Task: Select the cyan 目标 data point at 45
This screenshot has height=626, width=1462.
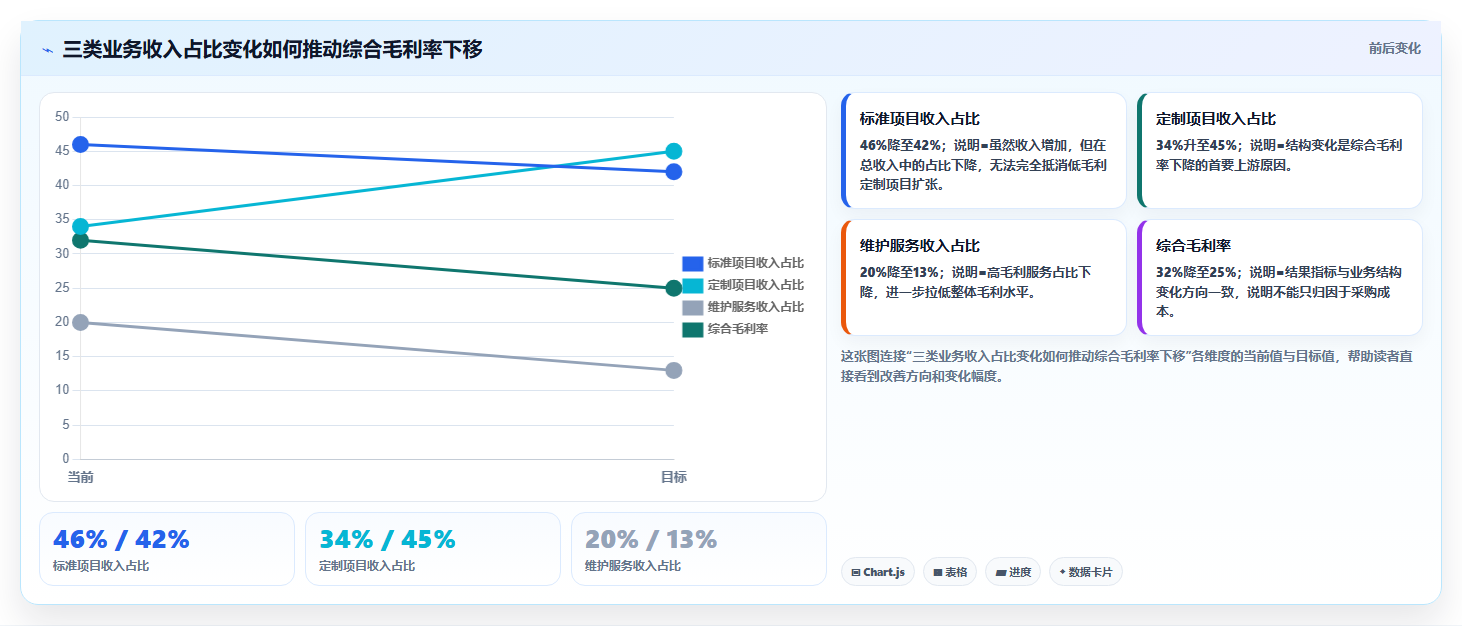Action: [x=673, y=151]
